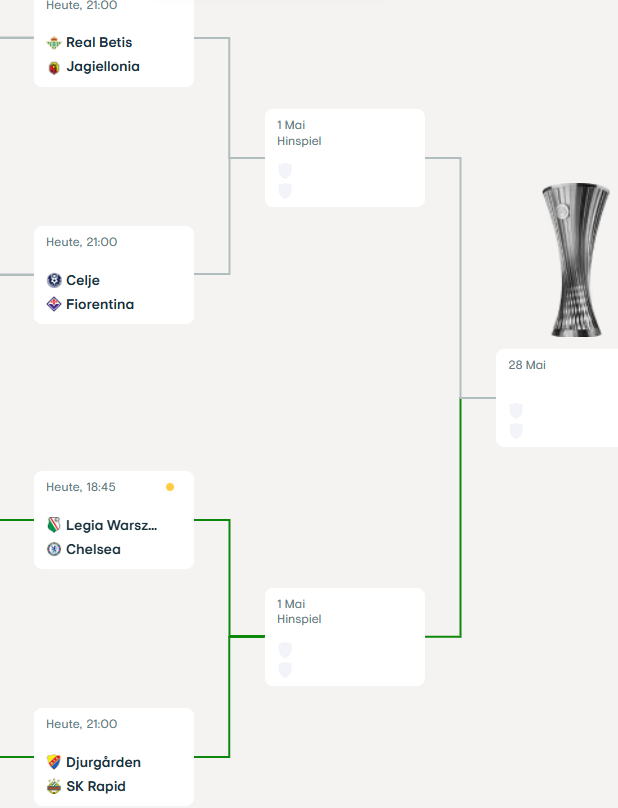Click the first placeholder crest in the final card
The height and width of the screenshot is (808, 618).
[x=516, y=411]
